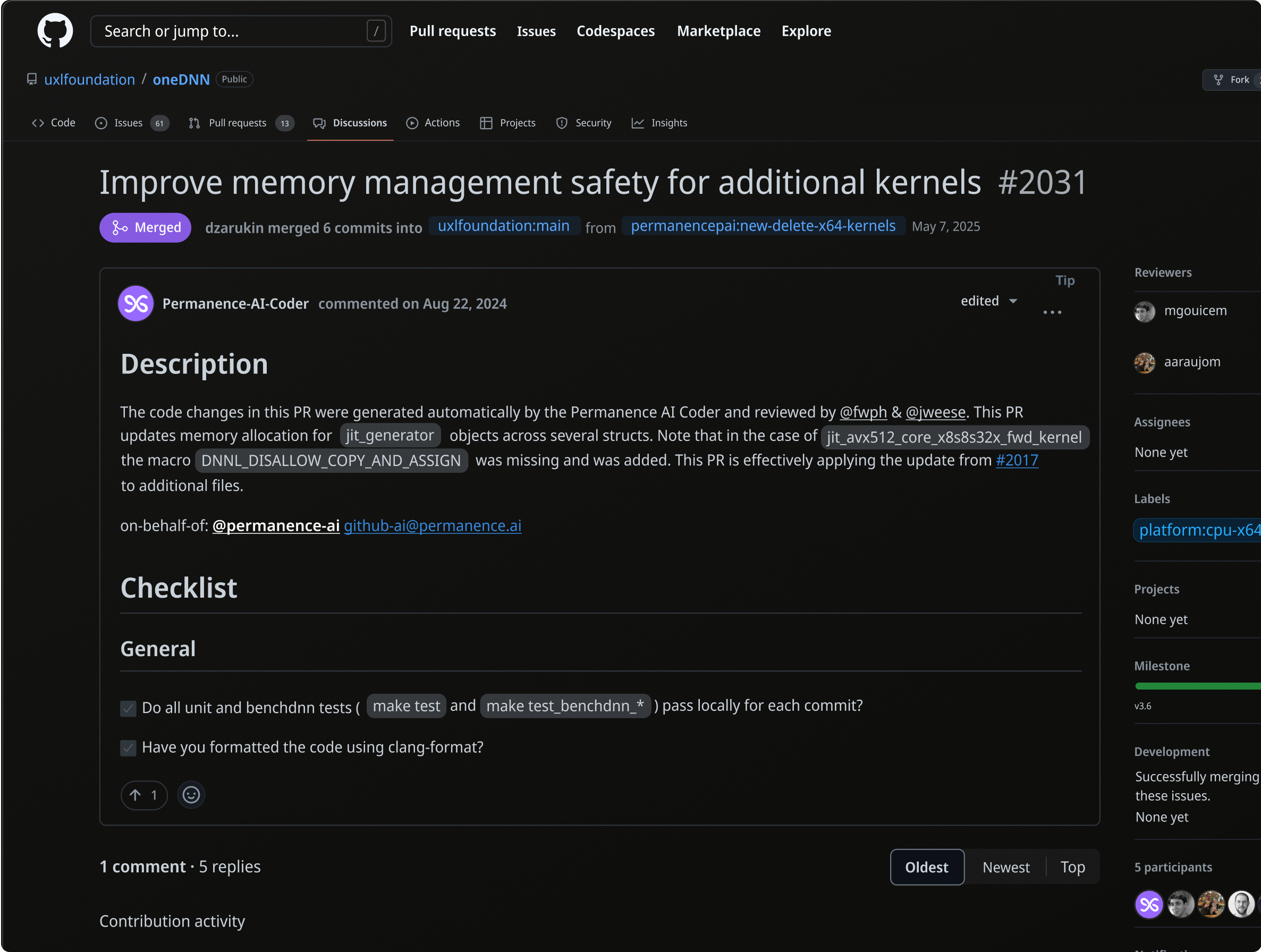The image size is (1261, 952).
Task: Add an emoji reaction with smiley icon
Action: coord(191,795)
